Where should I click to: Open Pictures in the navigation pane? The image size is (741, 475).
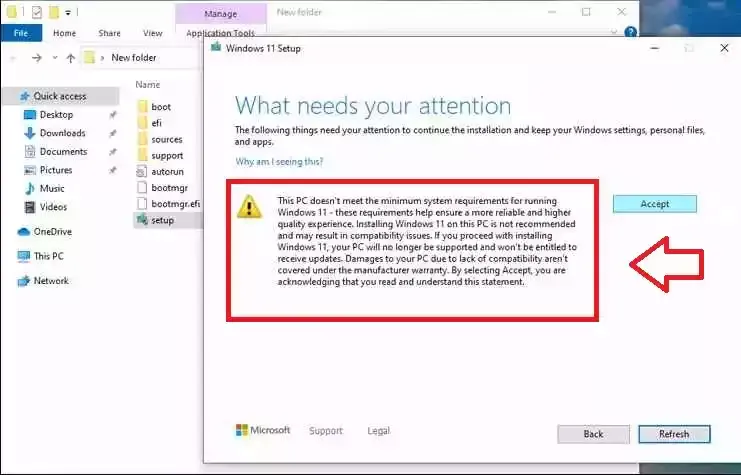(56, 170)
